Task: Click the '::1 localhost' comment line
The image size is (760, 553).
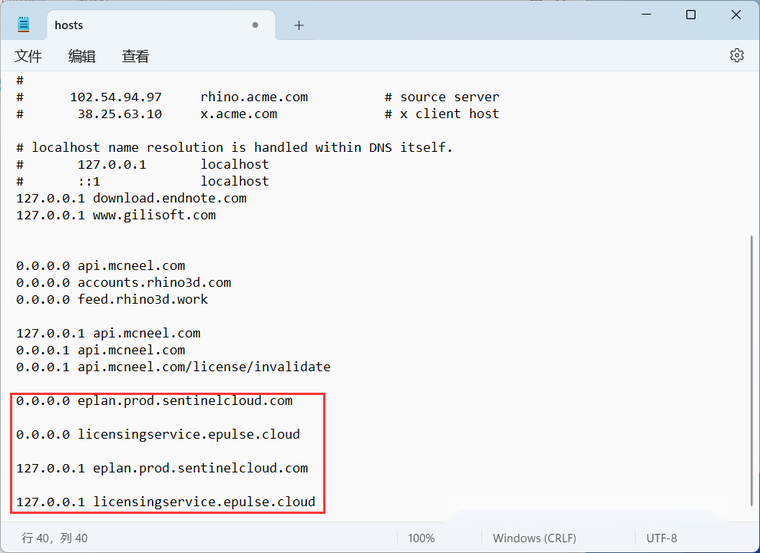Action: tap(142, 181)
